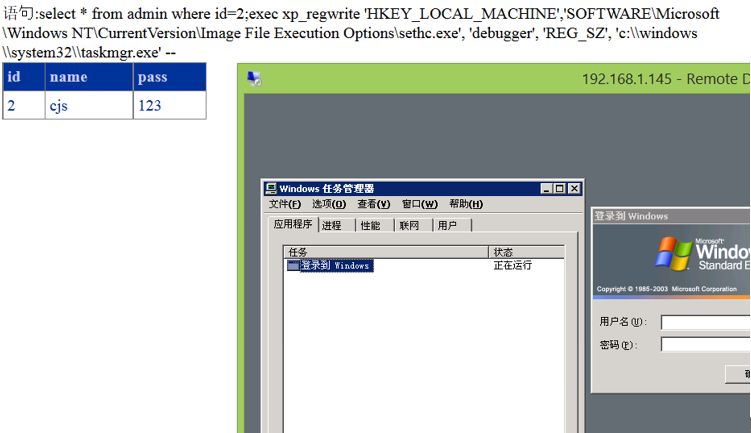This screenshot has width=751, height=433.
Task: Click the 密码(P) input field
Action: (x=705, y=344)
